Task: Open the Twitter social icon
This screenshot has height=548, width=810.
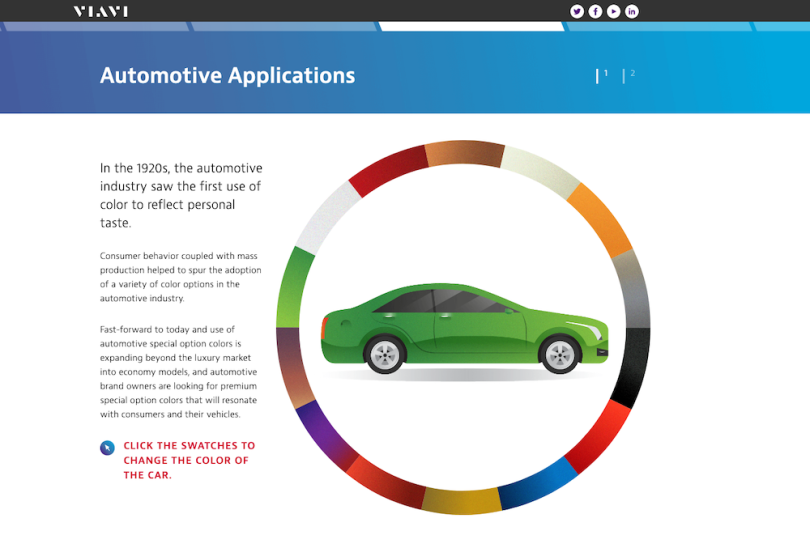Action: click(x=577, y=11)
